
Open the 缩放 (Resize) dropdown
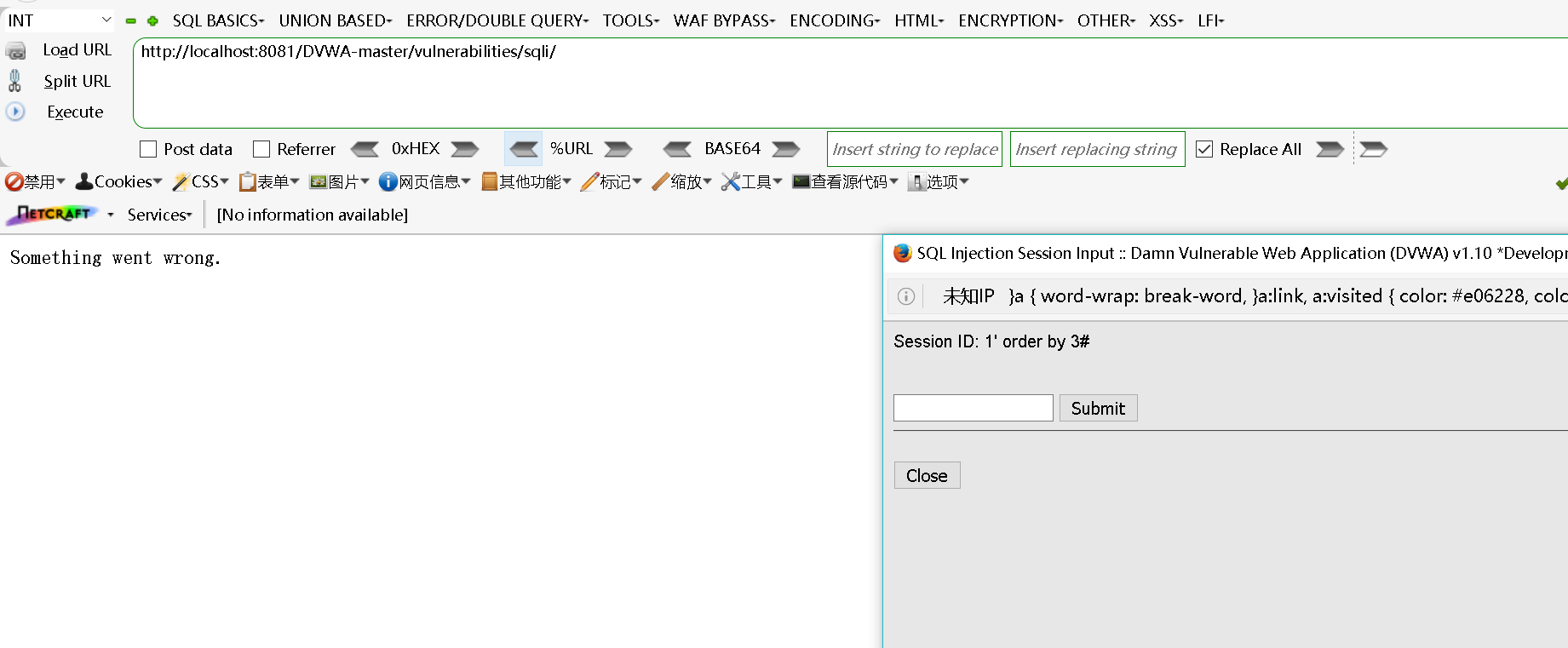coord(682,181)
